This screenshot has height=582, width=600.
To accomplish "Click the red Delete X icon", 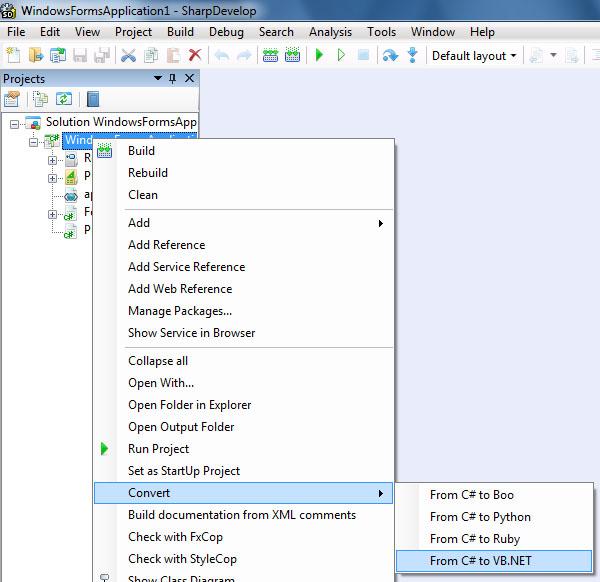I will [x=195, y=55].
